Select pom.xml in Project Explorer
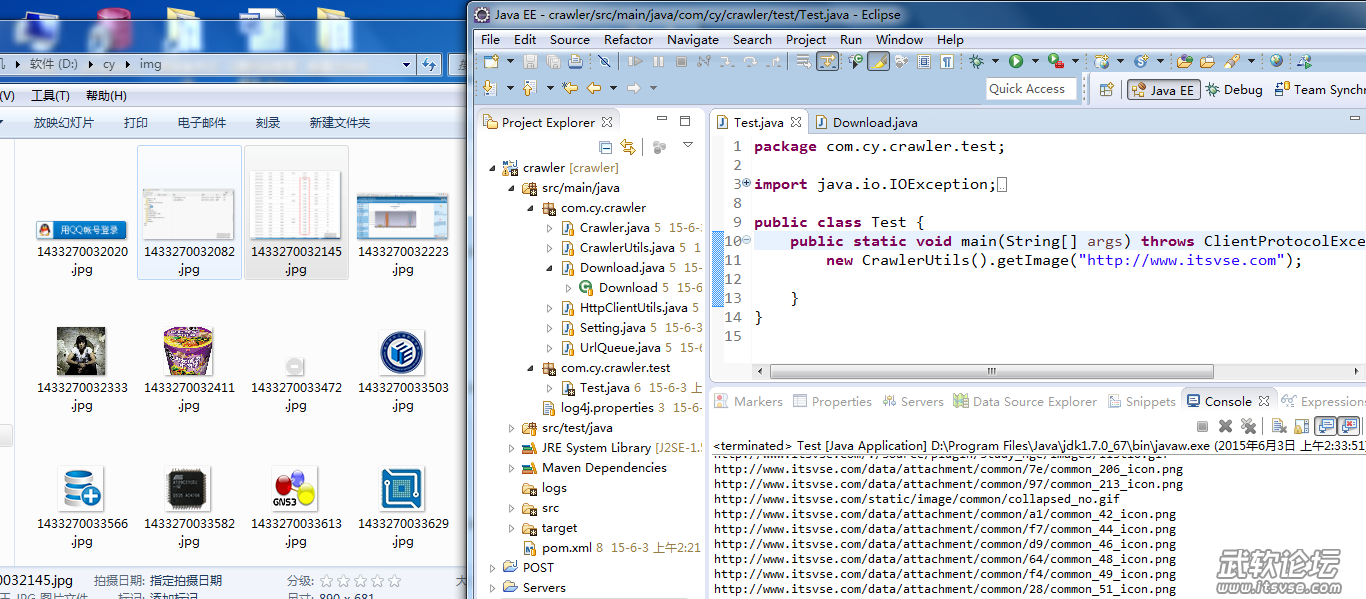1366x599 pixels. point(567,548)
